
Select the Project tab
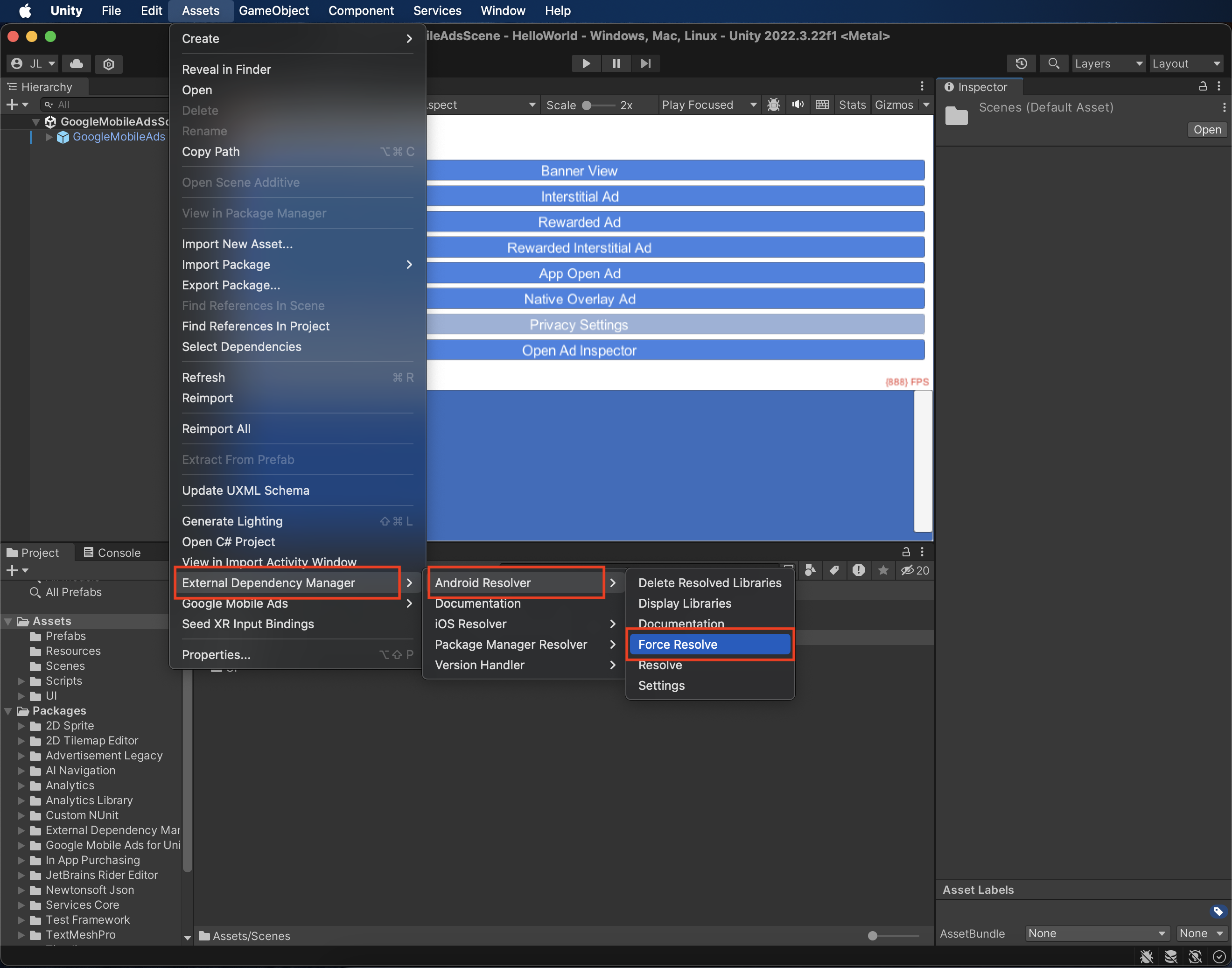coord(38,551)
